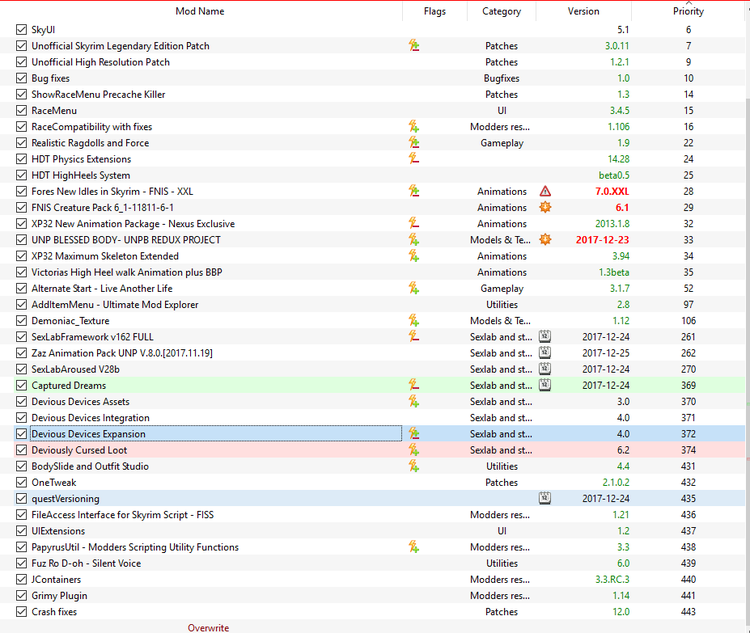Select the Unofficial High Resolution Patch row
The image size is (750, 633).
point(373,62)
